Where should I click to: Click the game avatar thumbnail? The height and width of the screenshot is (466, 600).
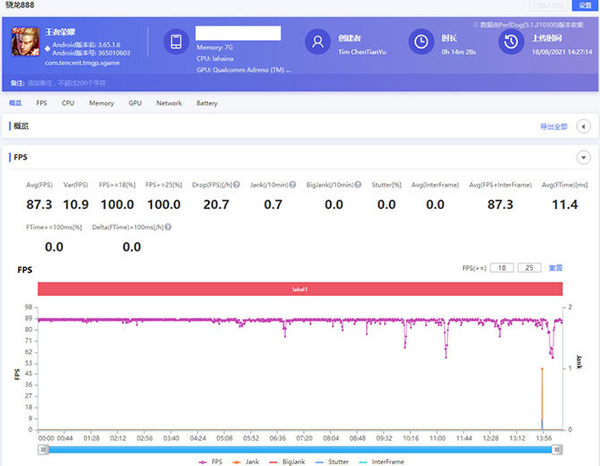pyautogui.click(x=24, y=43)
